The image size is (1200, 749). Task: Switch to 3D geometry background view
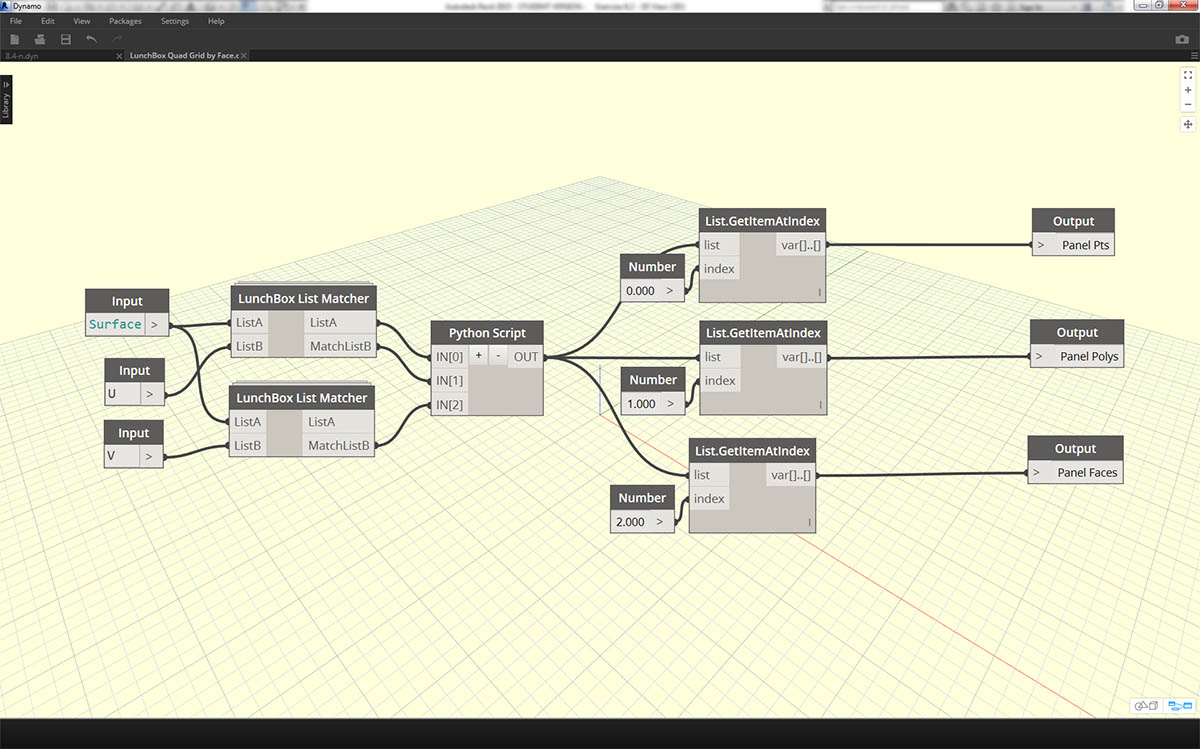point(1146,705)
